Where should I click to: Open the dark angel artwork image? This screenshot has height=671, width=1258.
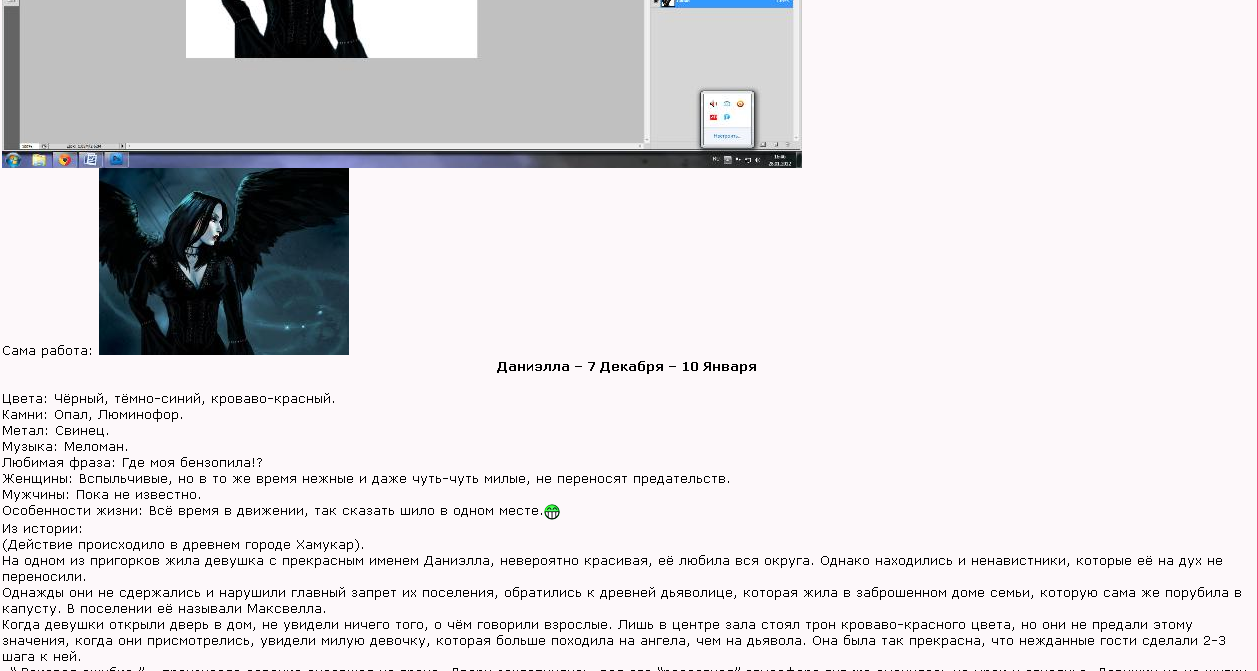tap(224, 261)
